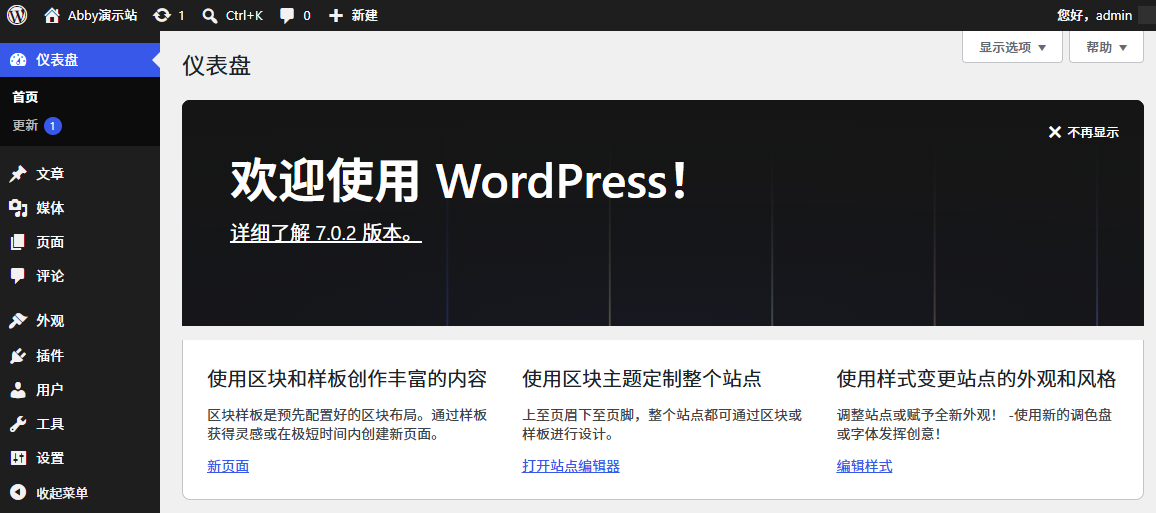
Task: Click the home icon beside Abby演示站
Action: (52, 15)
